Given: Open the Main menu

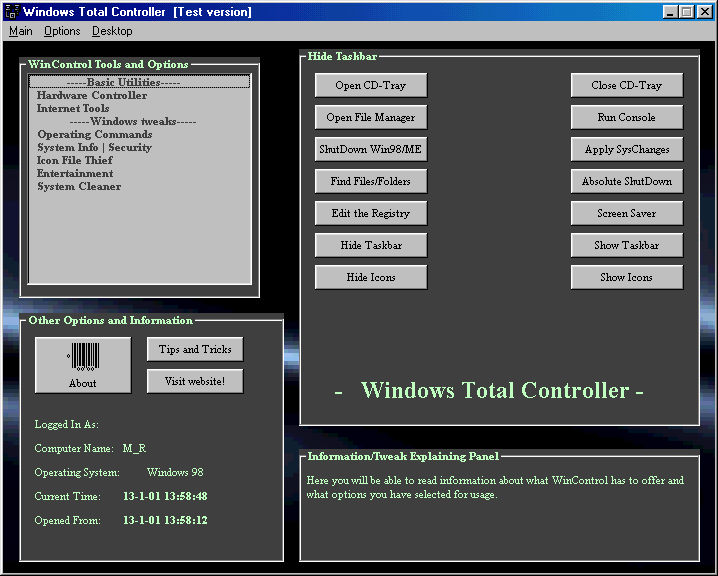Looking at the screenshot, I should pos(21,31).
